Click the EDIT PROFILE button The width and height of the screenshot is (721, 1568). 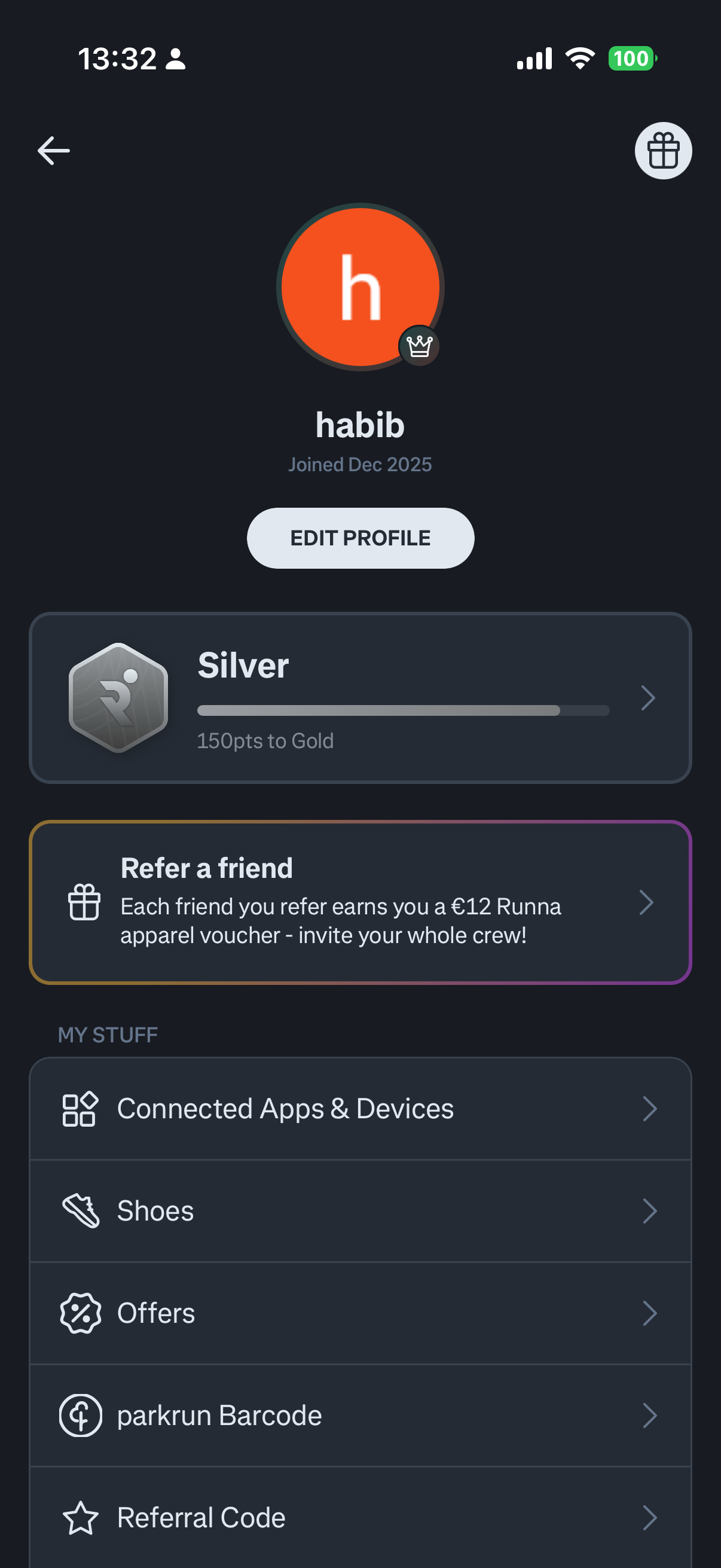pyautogui.click(x=360, y=538)
